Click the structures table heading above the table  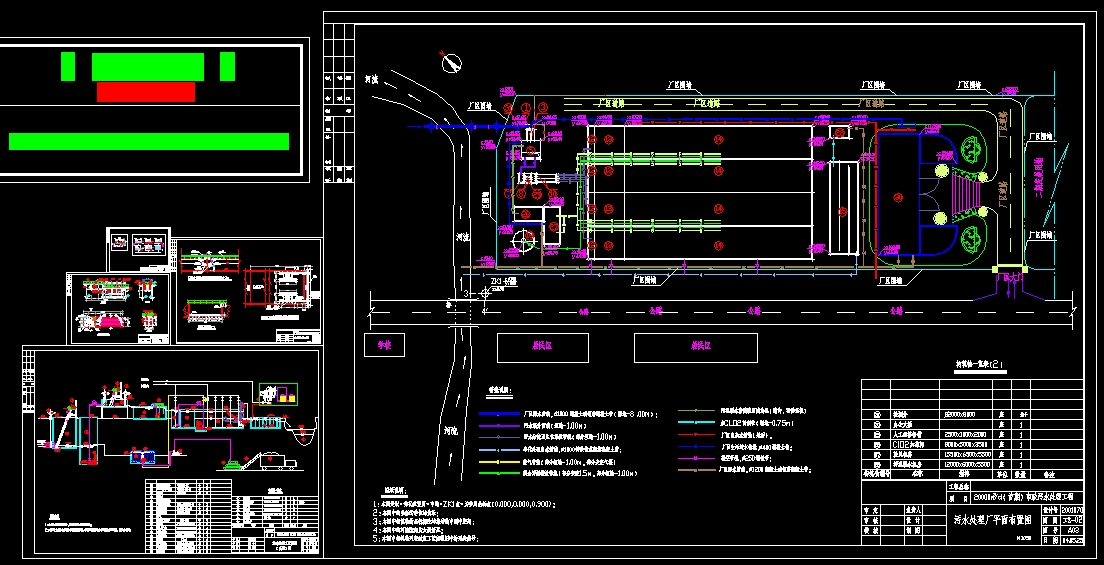click(x=979, y=365)
